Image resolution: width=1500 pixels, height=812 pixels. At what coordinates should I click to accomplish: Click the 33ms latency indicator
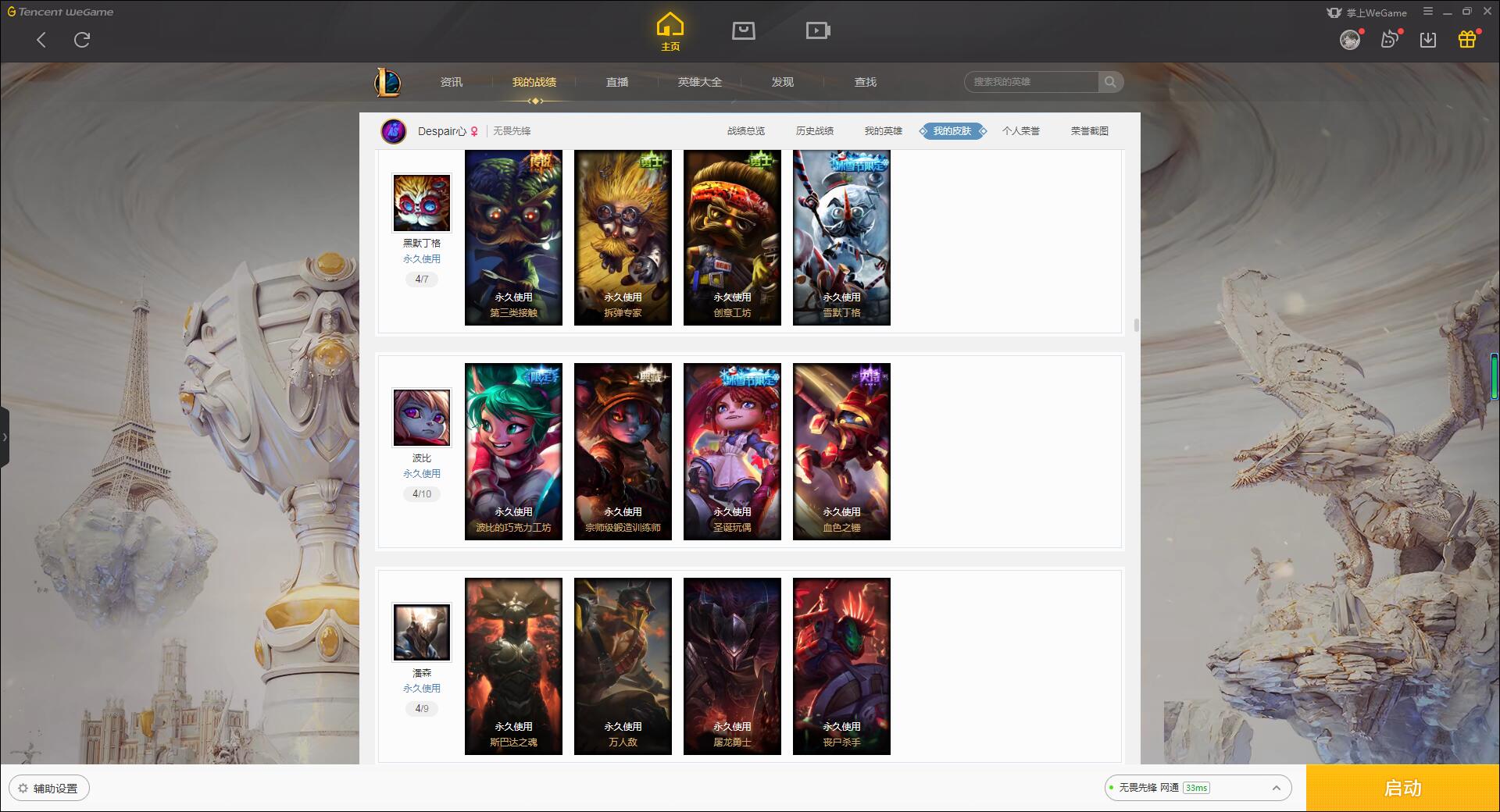point(1196,788)
